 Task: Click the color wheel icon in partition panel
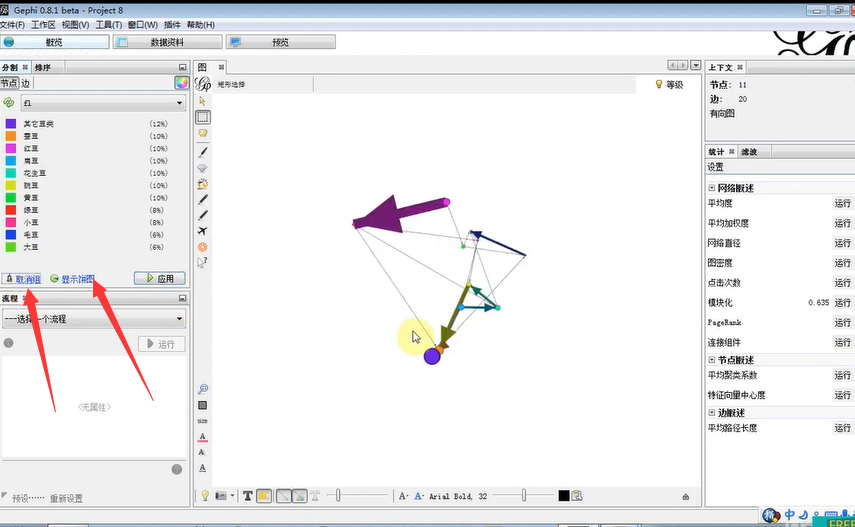tap(182, 83)
